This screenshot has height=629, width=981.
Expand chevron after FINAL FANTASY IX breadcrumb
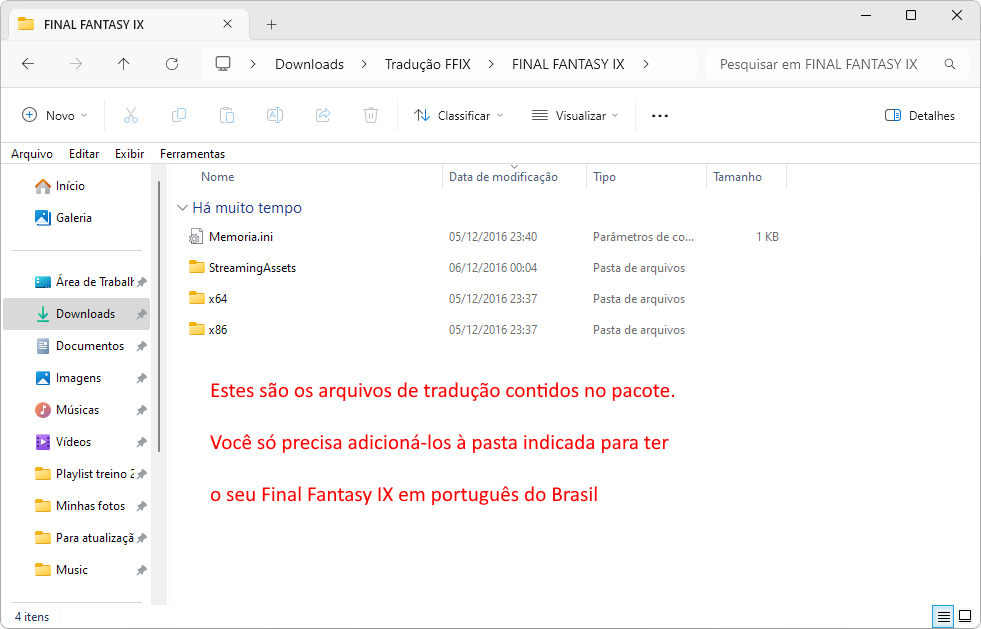646,64
